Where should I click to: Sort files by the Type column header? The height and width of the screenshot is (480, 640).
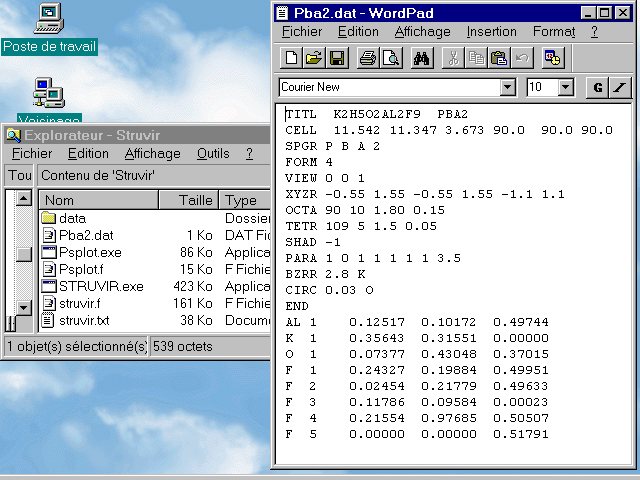point(244,200)
